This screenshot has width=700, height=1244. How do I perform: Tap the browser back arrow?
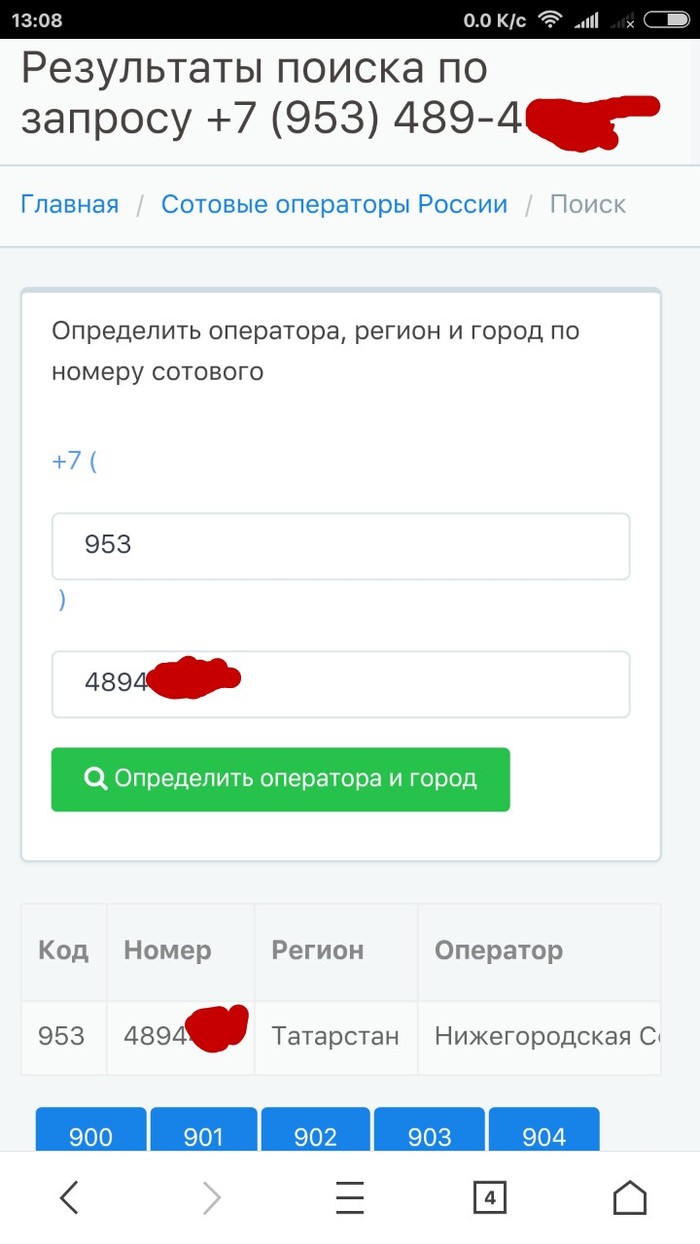point(69,1197)
